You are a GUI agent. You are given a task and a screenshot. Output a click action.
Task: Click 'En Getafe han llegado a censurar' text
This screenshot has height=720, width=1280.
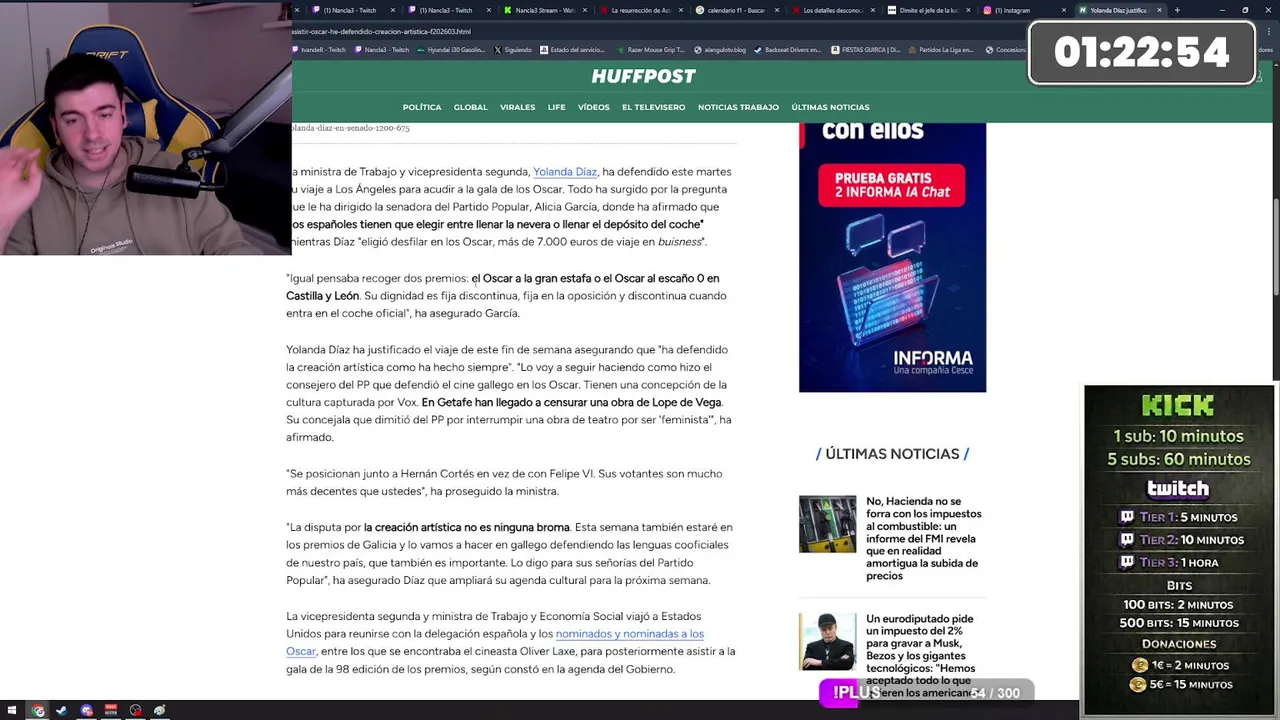pyautogui.click(x=571, y=402)
